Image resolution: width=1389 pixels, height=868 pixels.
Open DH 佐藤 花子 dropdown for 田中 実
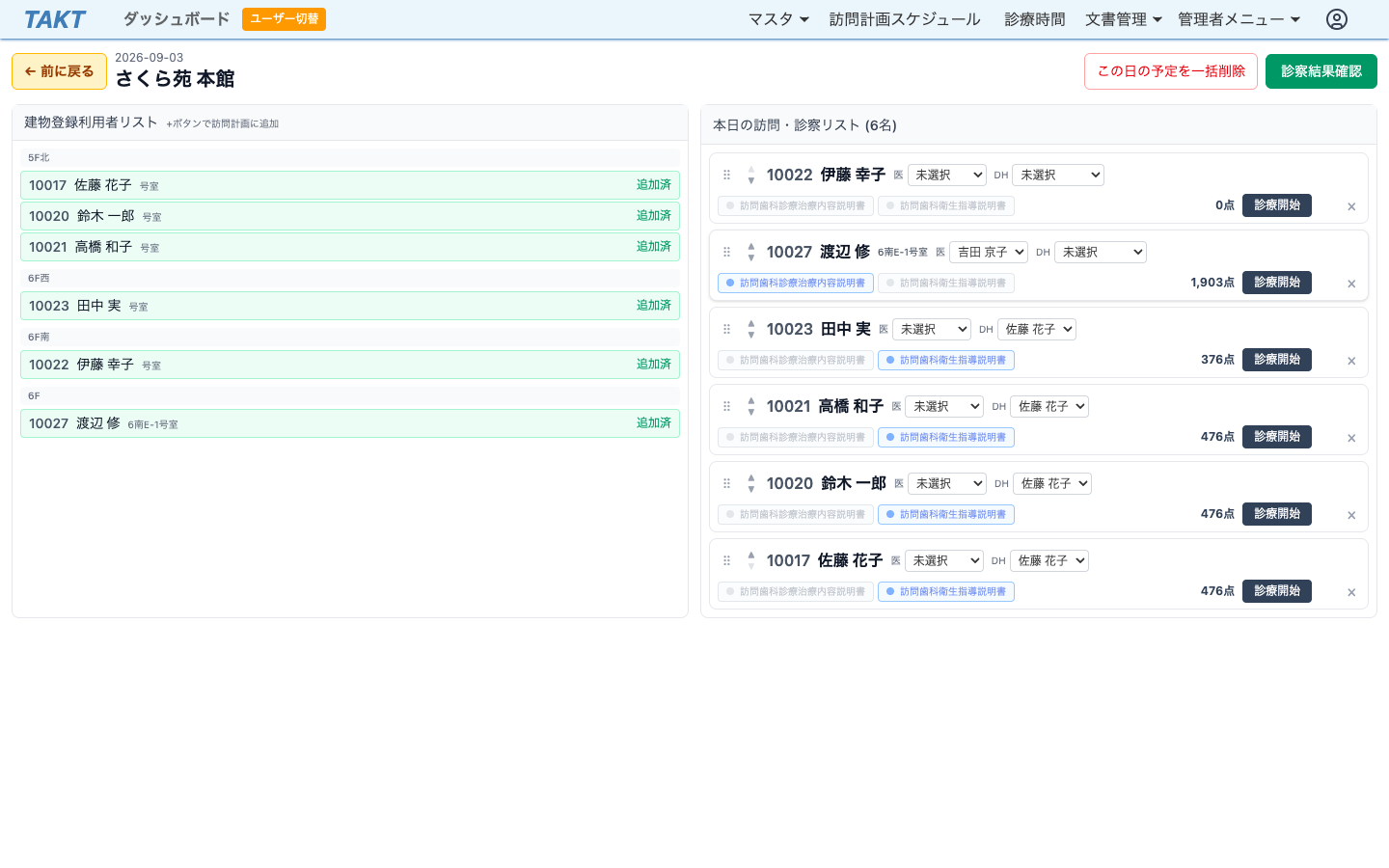pos(1036,329)
